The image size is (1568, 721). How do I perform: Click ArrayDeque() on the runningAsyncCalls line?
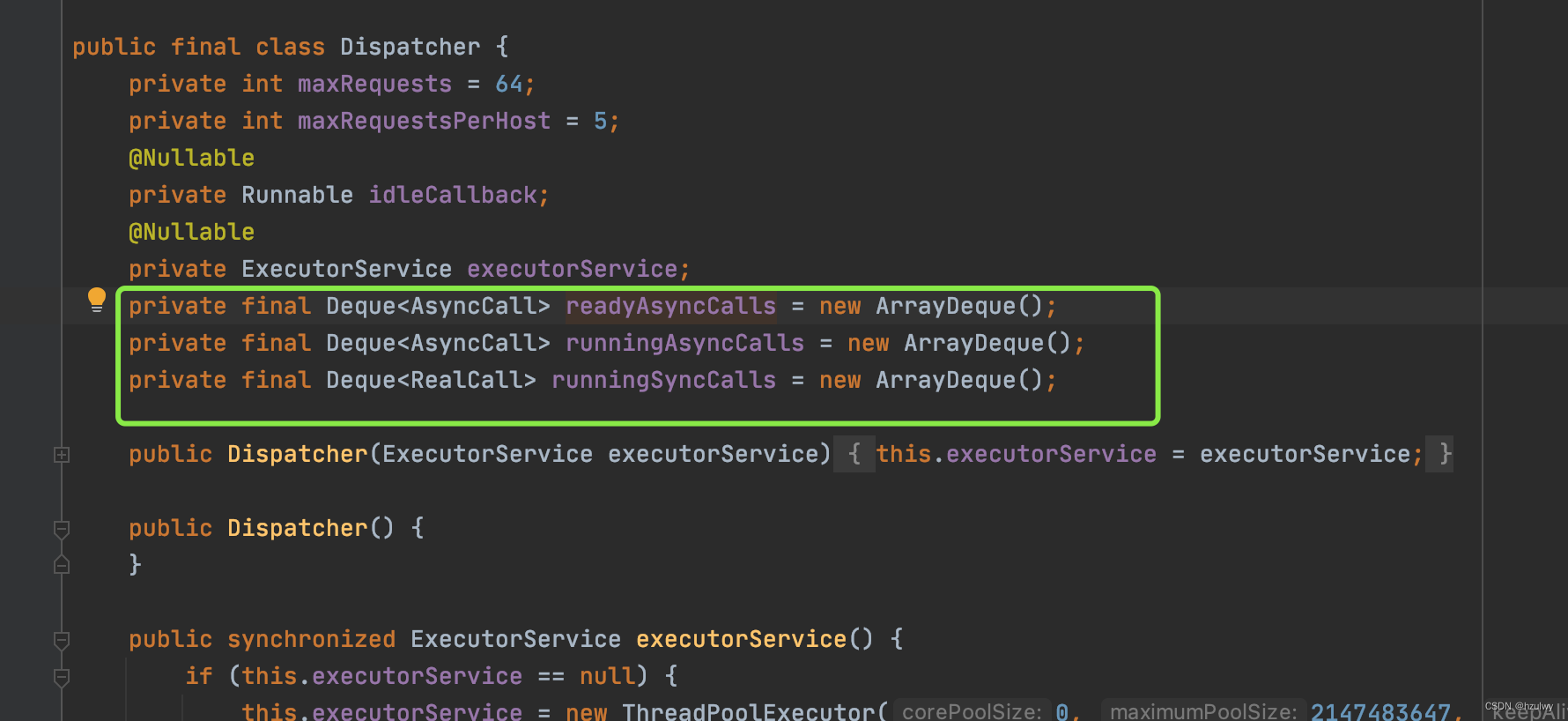point(987,343)
